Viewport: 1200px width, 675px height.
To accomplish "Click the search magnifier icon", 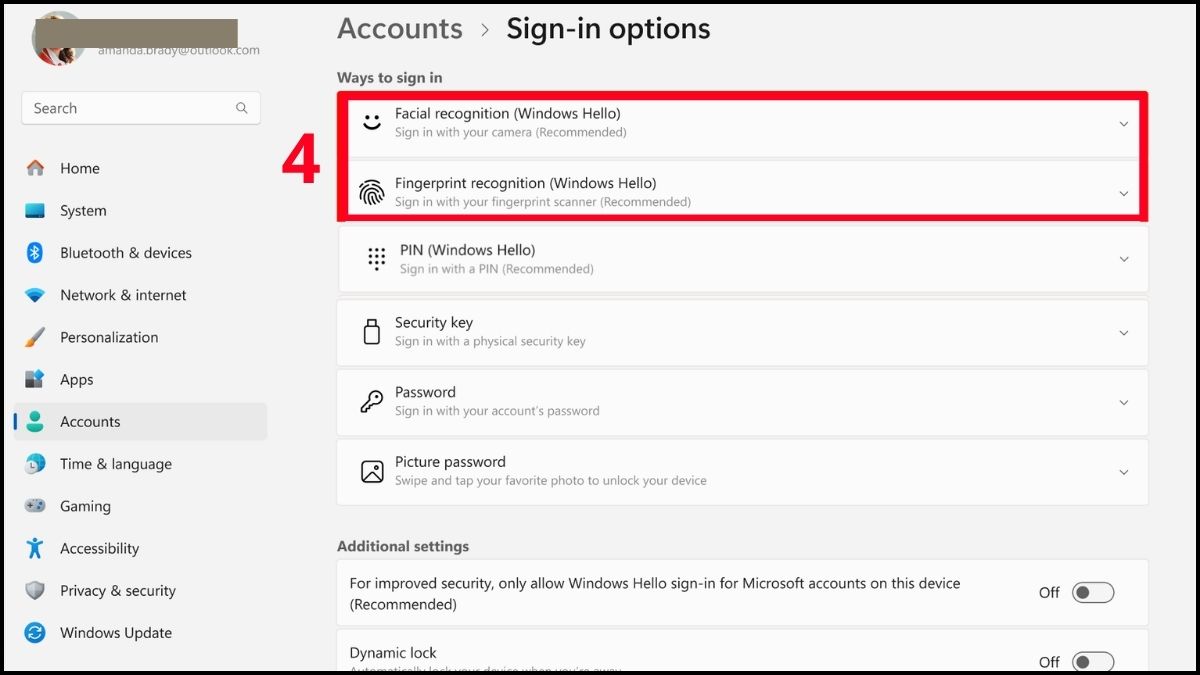I will [241, 108].
